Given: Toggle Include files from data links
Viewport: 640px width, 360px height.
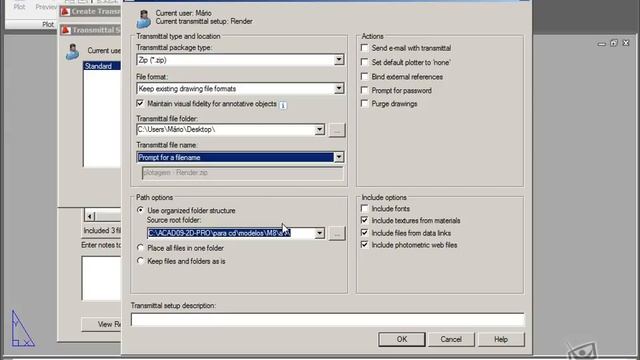Looking at the screenshot, I should pyautogui.click(x=364, y=233).
